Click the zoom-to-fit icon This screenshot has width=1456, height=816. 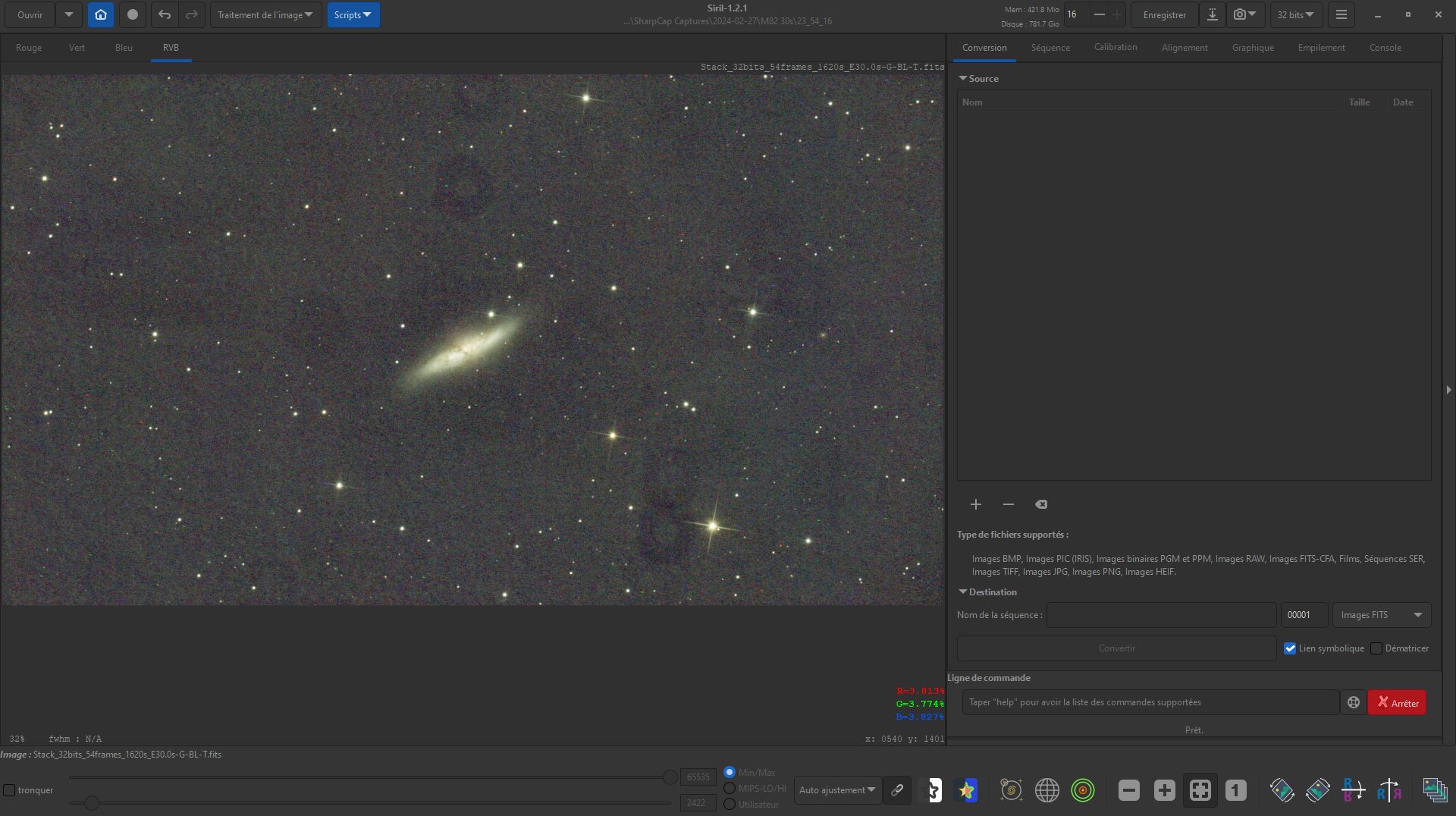coord(1200,790)
